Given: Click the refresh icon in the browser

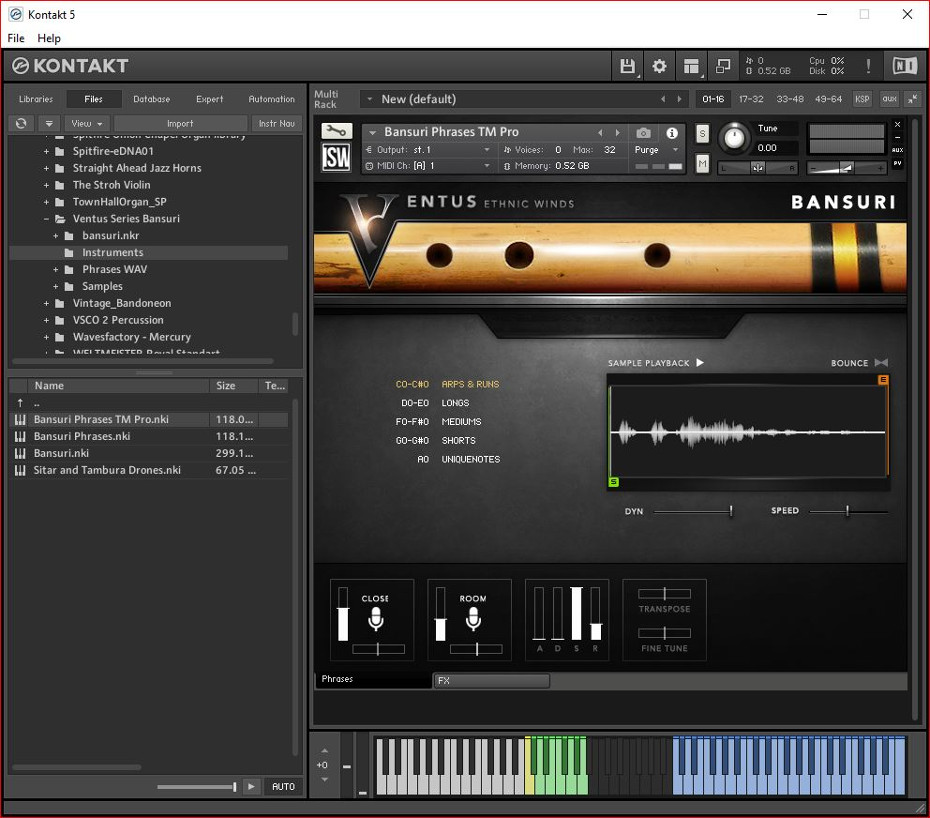Looking at the screenshot, I should 21,123.
